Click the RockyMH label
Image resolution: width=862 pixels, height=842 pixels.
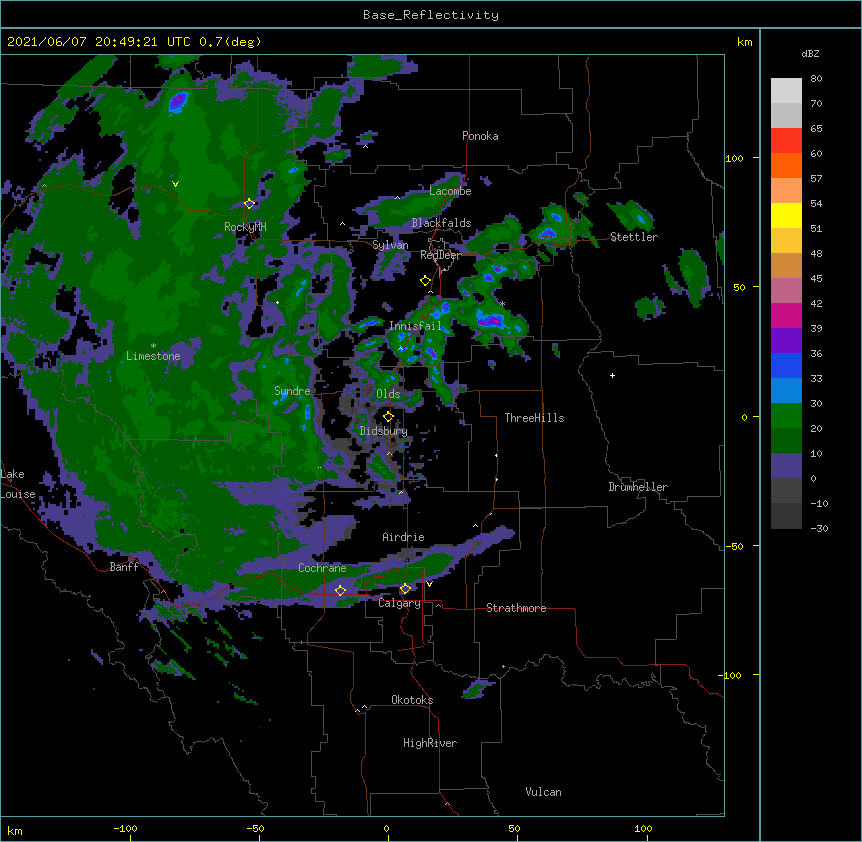(245, 227)
